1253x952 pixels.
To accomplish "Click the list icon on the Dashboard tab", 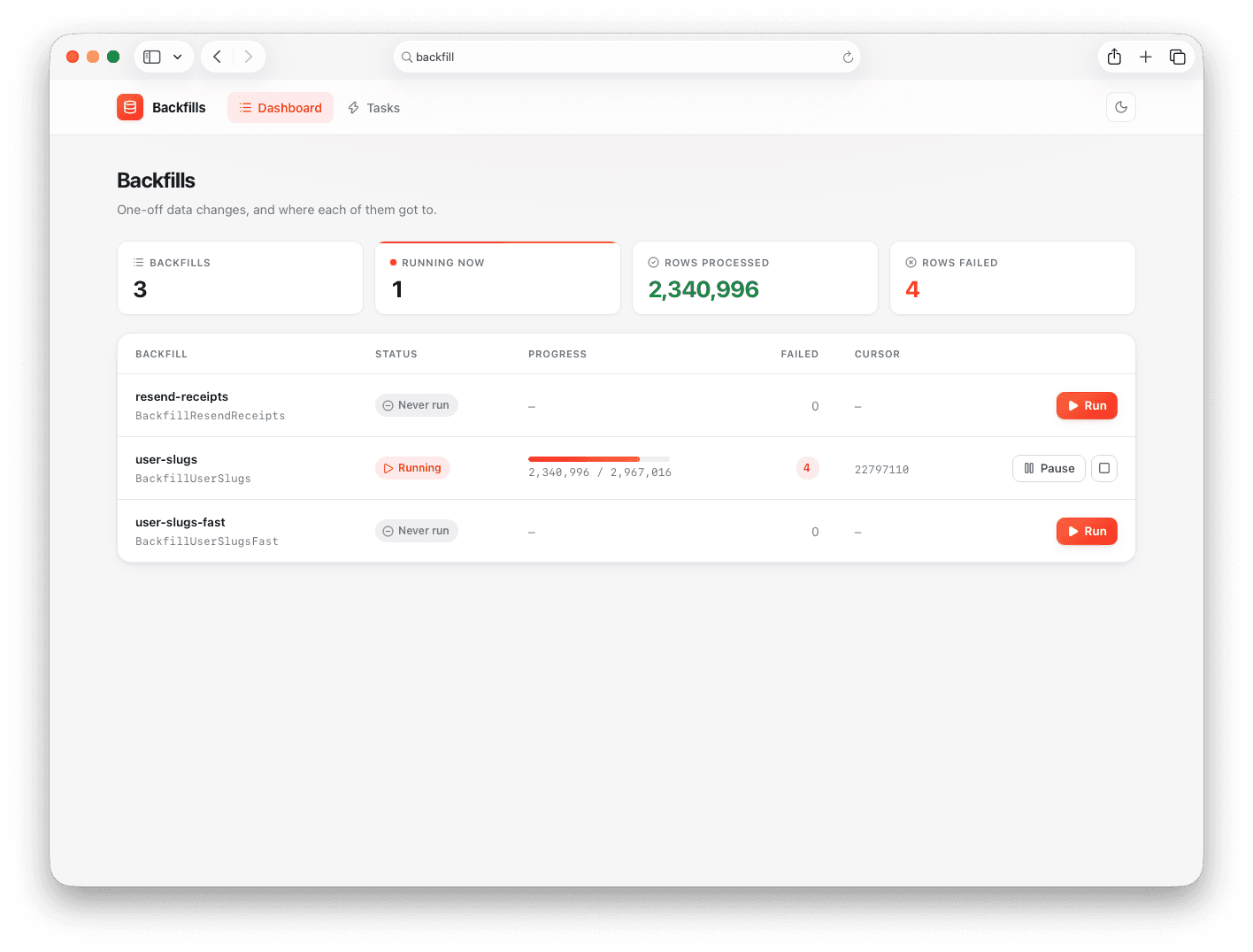I will [x=245, y=108].
